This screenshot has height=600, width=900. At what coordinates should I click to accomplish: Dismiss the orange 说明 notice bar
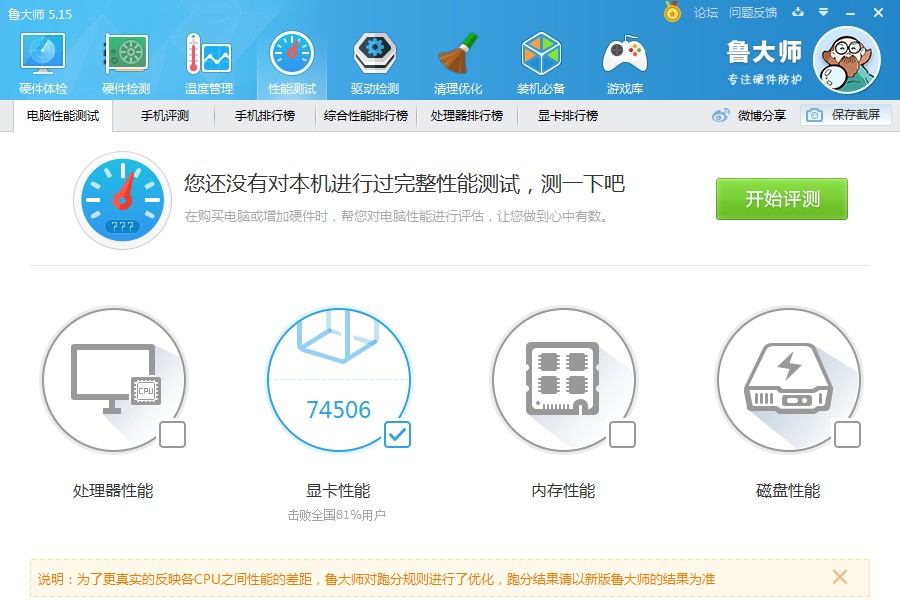tap(840, 577)
